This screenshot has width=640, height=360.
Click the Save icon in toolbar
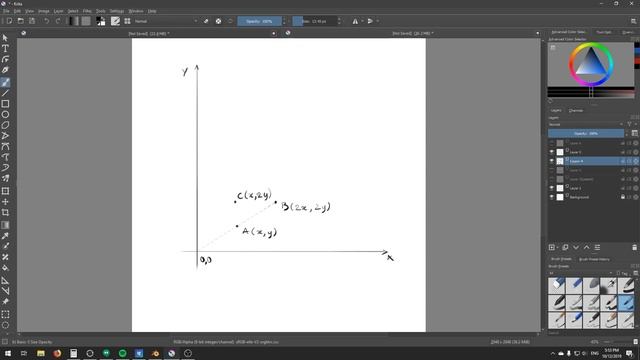click(x=32, y=21)
